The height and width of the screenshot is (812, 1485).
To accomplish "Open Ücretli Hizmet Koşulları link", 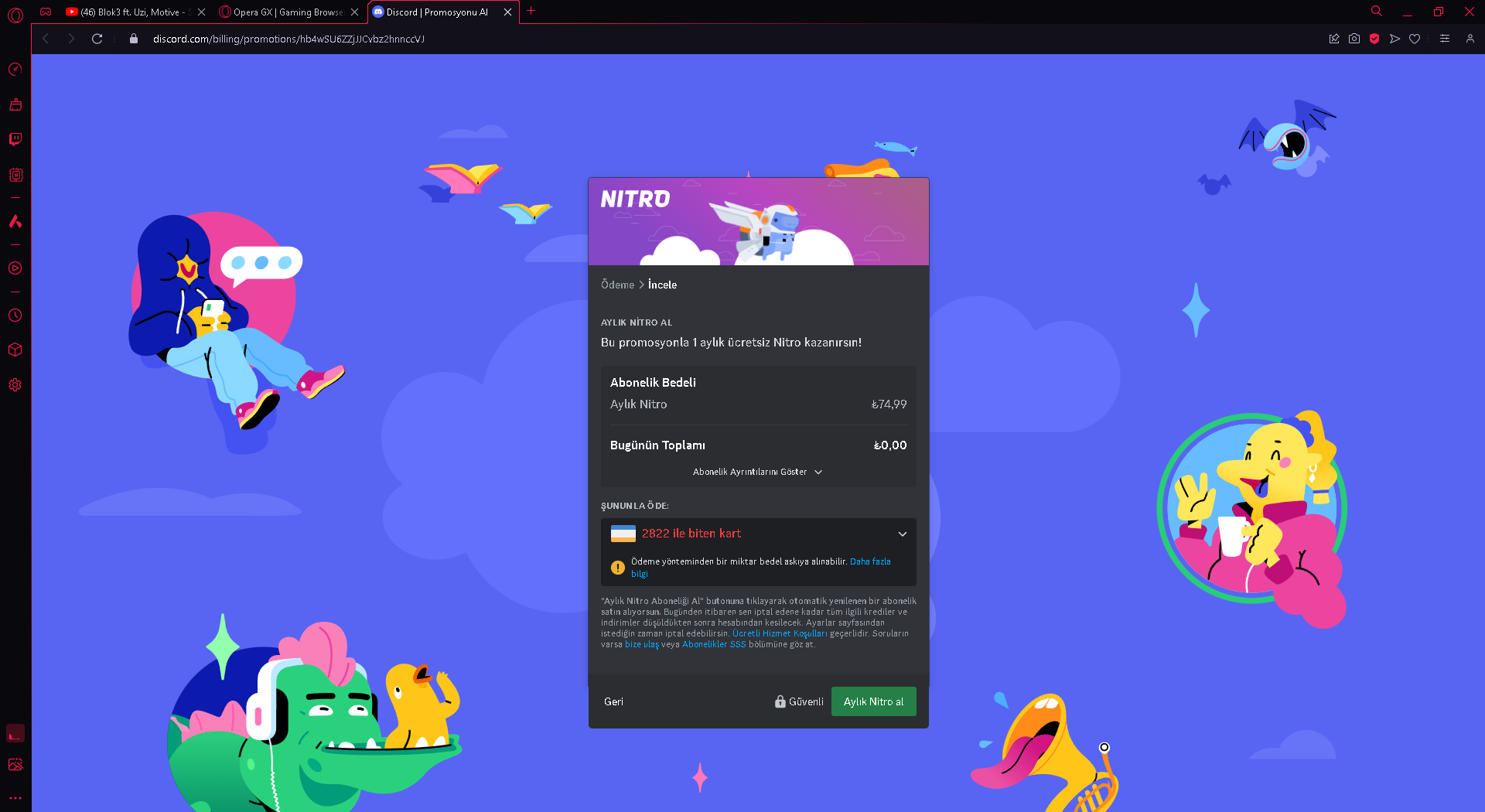I will tap(780, 633).
